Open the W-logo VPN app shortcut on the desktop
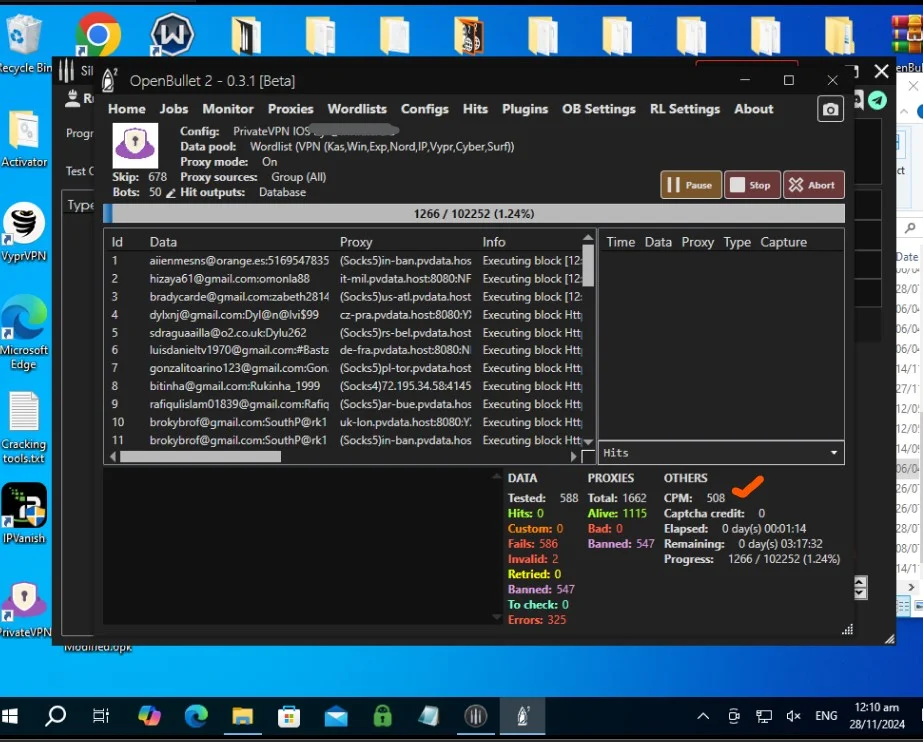Image resolution: width=923 pixels, height=742 pixels. click(x=172, y=34)
